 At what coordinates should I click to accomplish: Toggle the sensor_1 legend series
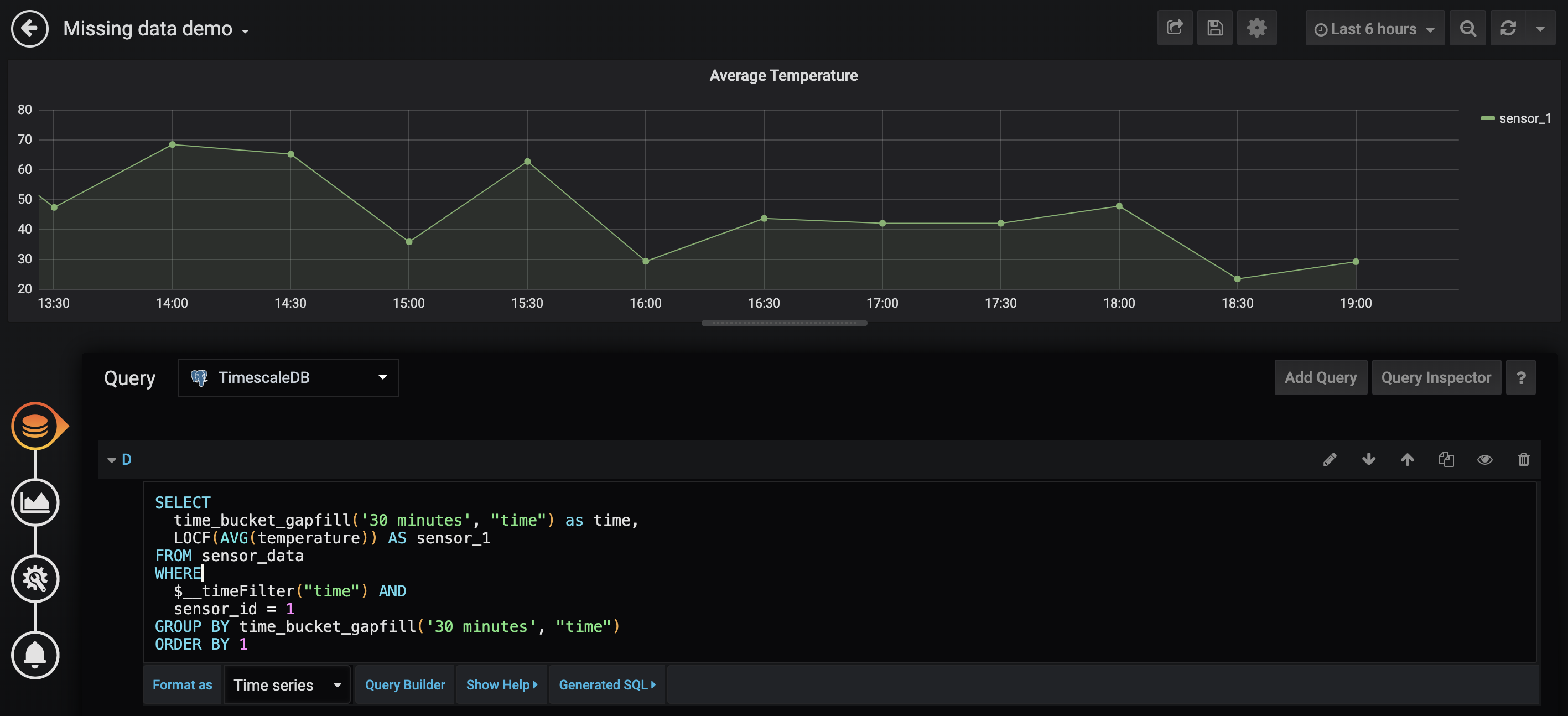[1525, 118]
